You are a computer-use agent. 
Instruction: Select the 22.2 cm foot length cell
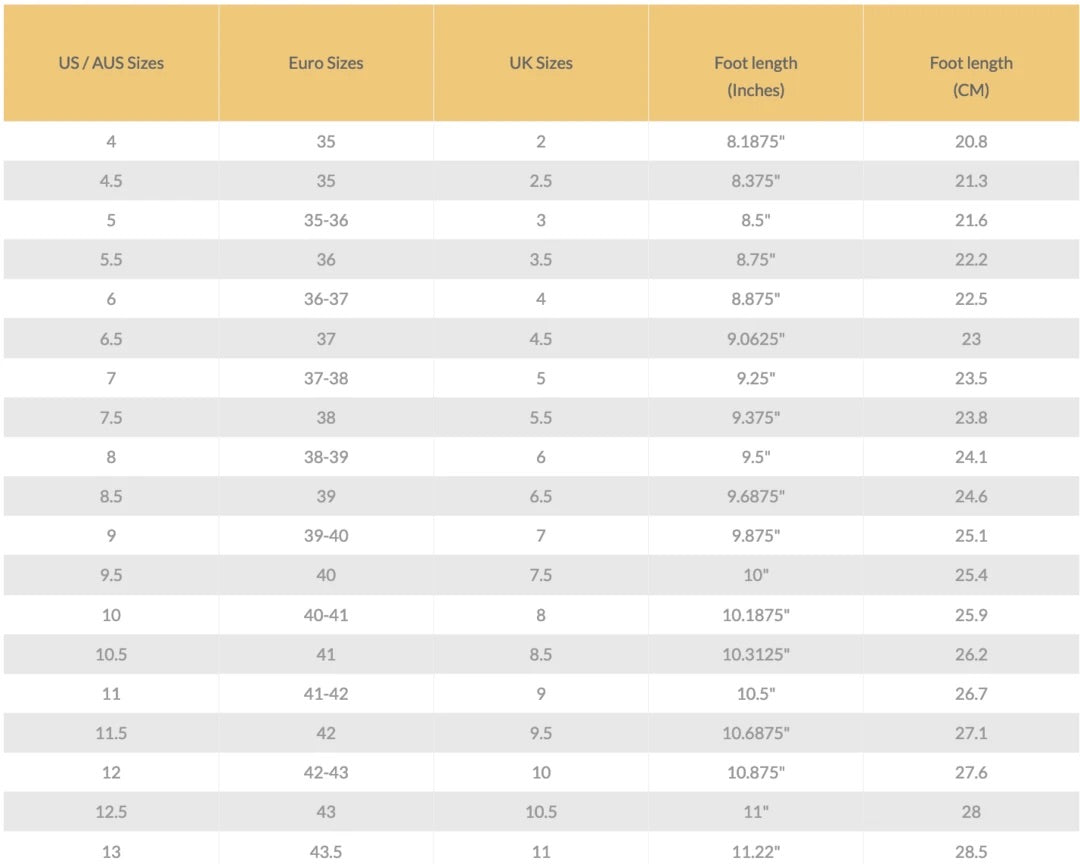971,260
